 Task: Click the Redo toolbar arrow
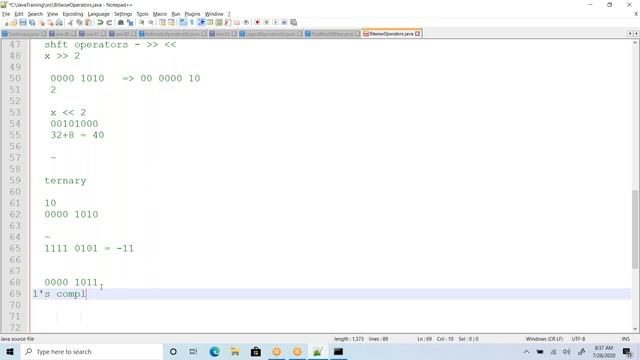coord(109,22)
